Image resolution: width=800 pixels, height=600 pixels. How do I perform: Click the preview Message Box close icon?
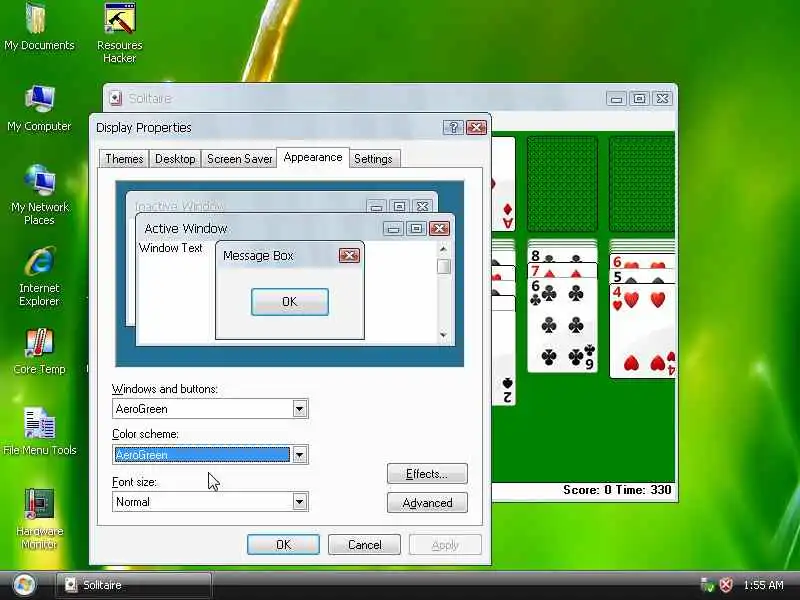[349, 255]
